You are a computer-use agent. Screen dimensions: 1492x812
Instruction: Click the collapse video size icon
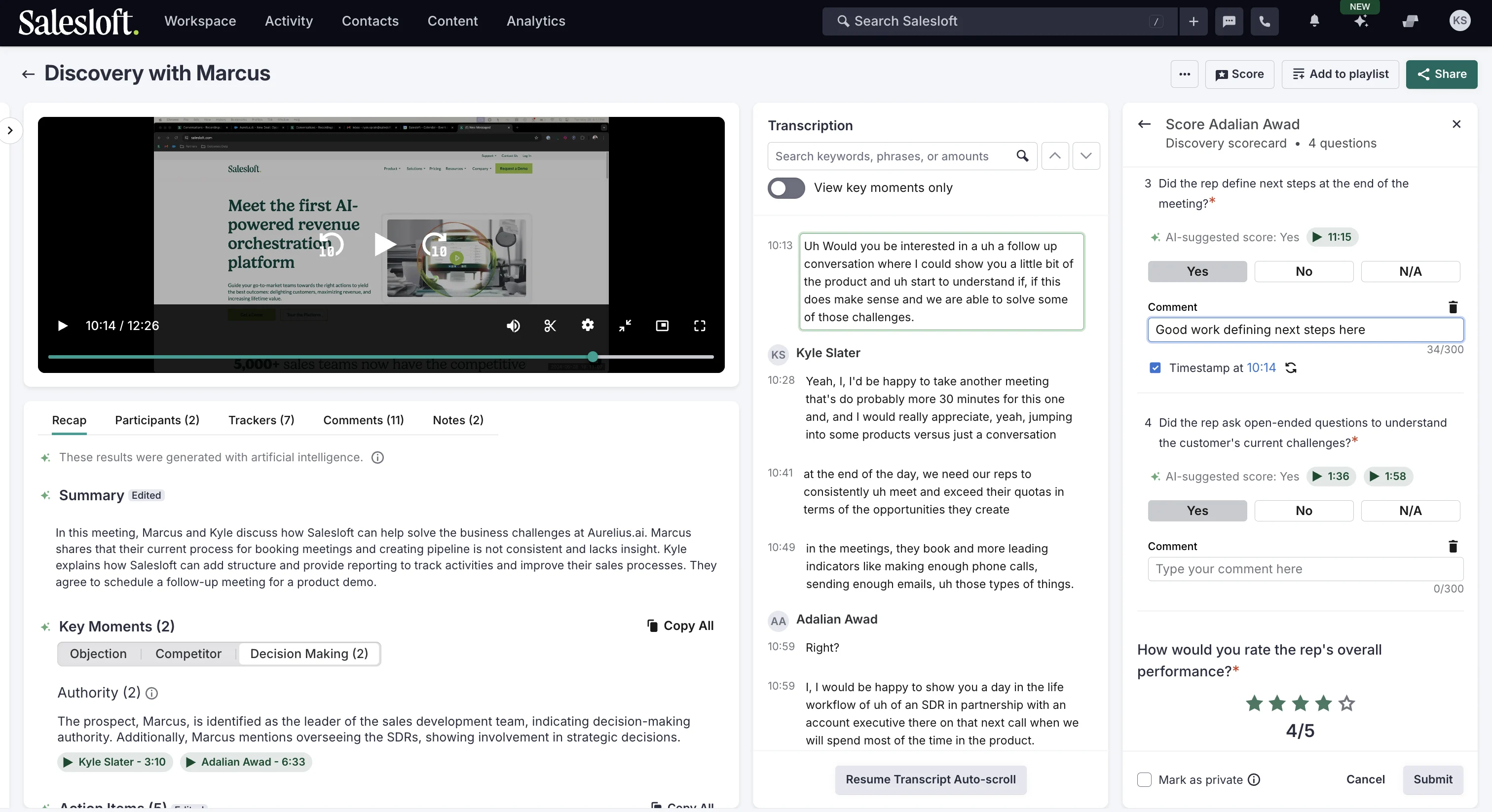(625, 326)
